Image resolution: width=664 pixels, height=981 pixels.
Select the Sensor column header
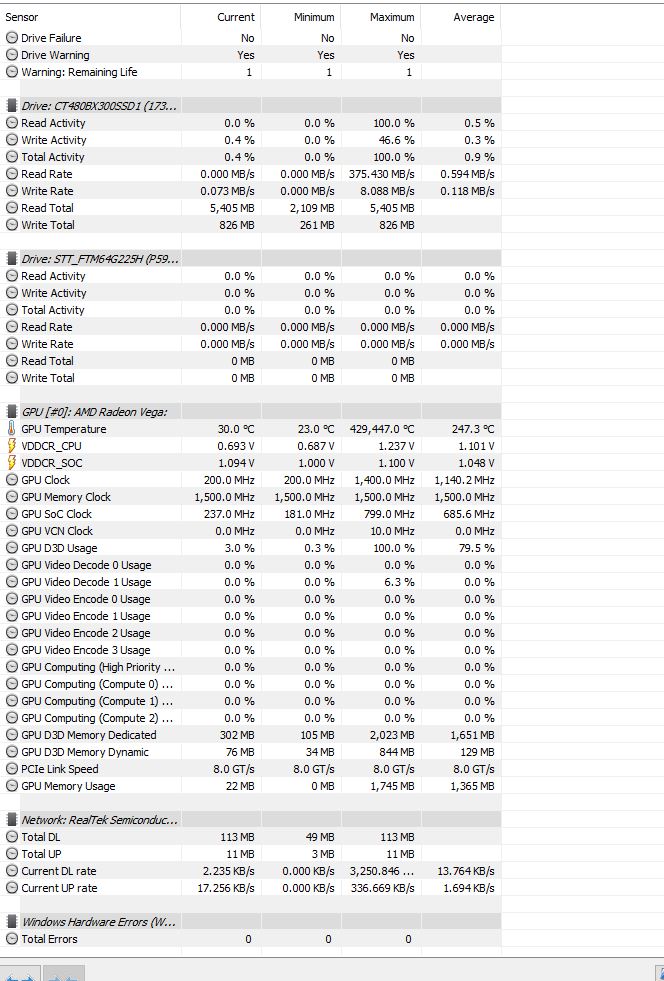tap(90, 17)
